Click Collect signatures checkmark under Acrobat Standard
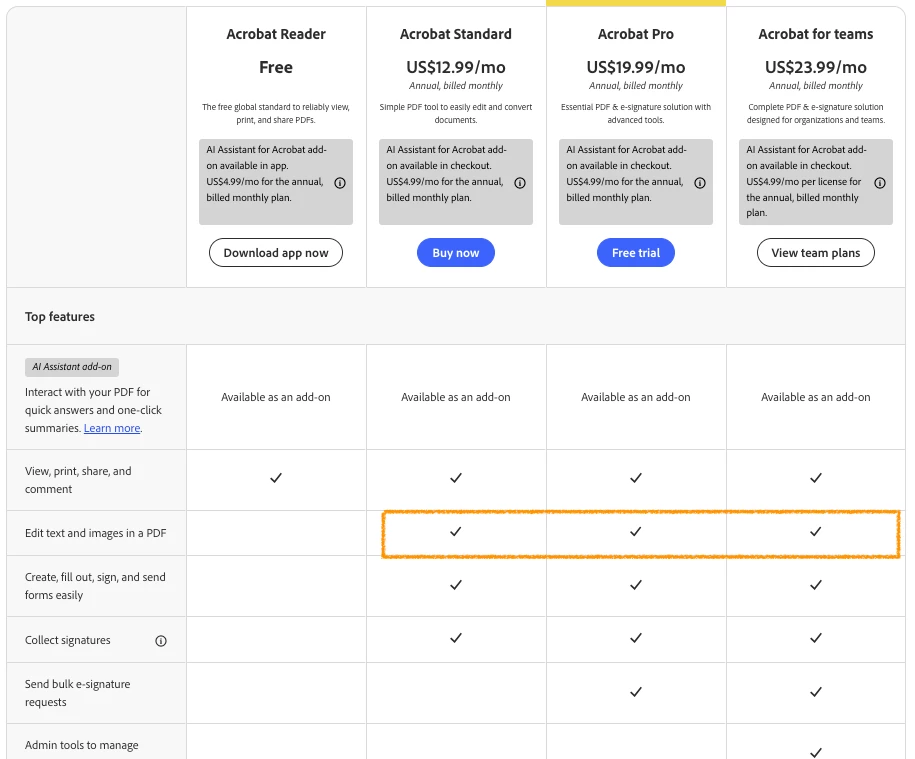The width and height of the screenshot is (915, 759). pyautogui.click(x=455, y=638)
